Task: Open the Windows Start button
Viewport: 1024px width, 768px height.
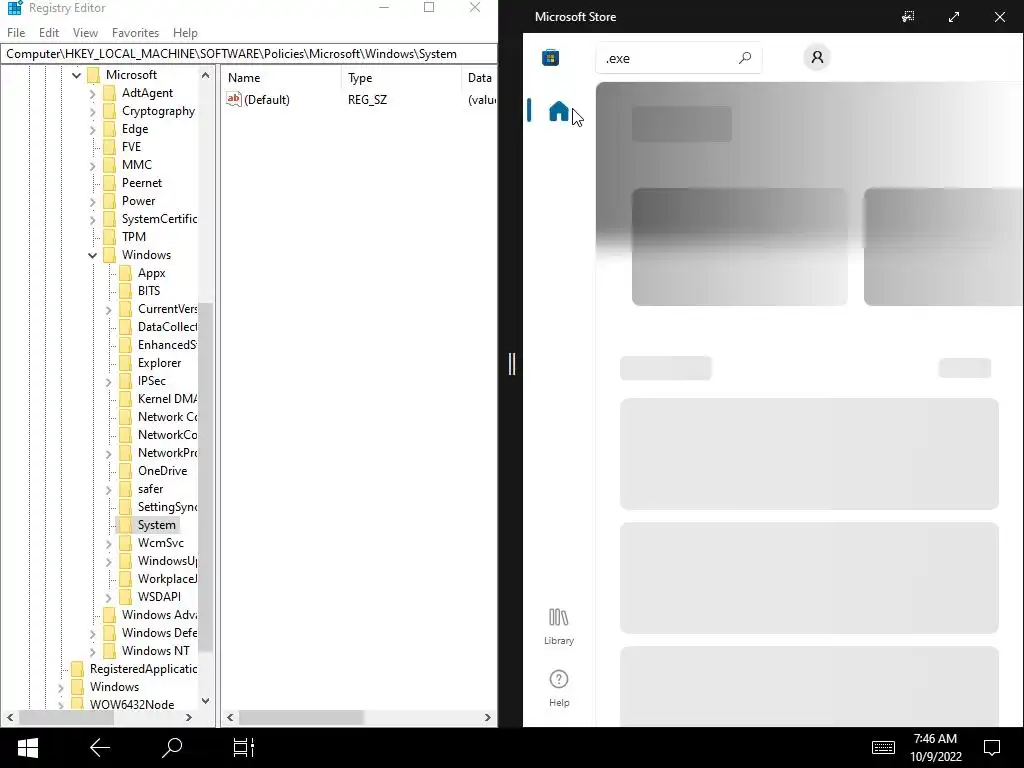Action: click(27, 748)
